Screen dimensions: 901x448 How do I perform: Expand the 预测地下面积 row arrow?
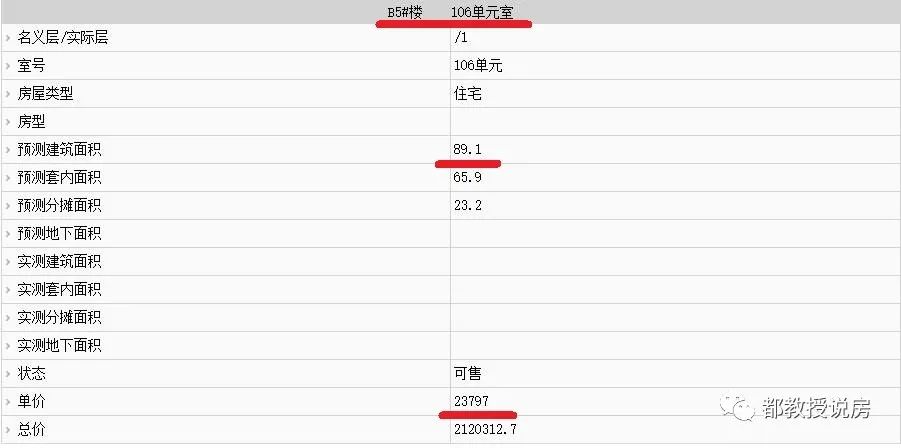(x=8, y=234)
